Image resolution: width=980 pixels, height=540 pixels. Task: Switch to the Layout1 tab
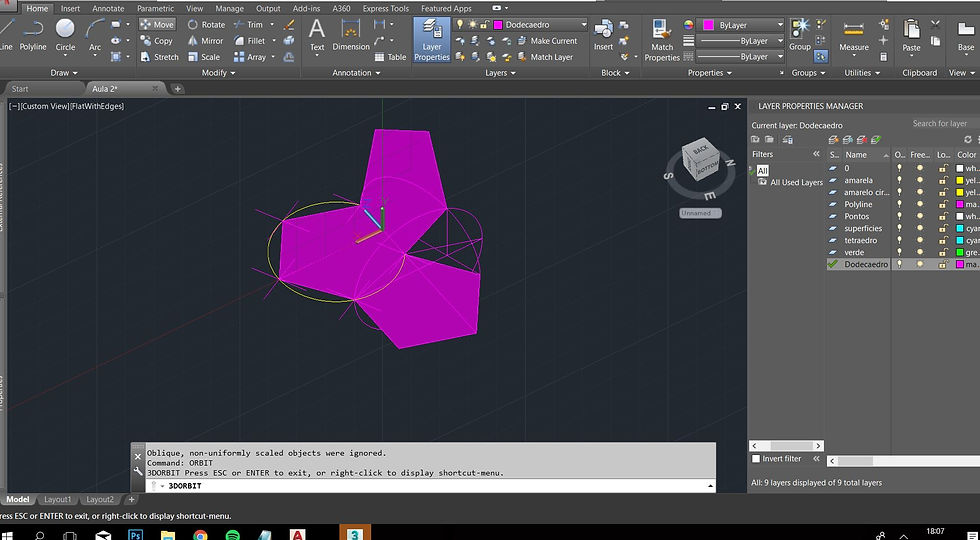click(x=57, y=499)
